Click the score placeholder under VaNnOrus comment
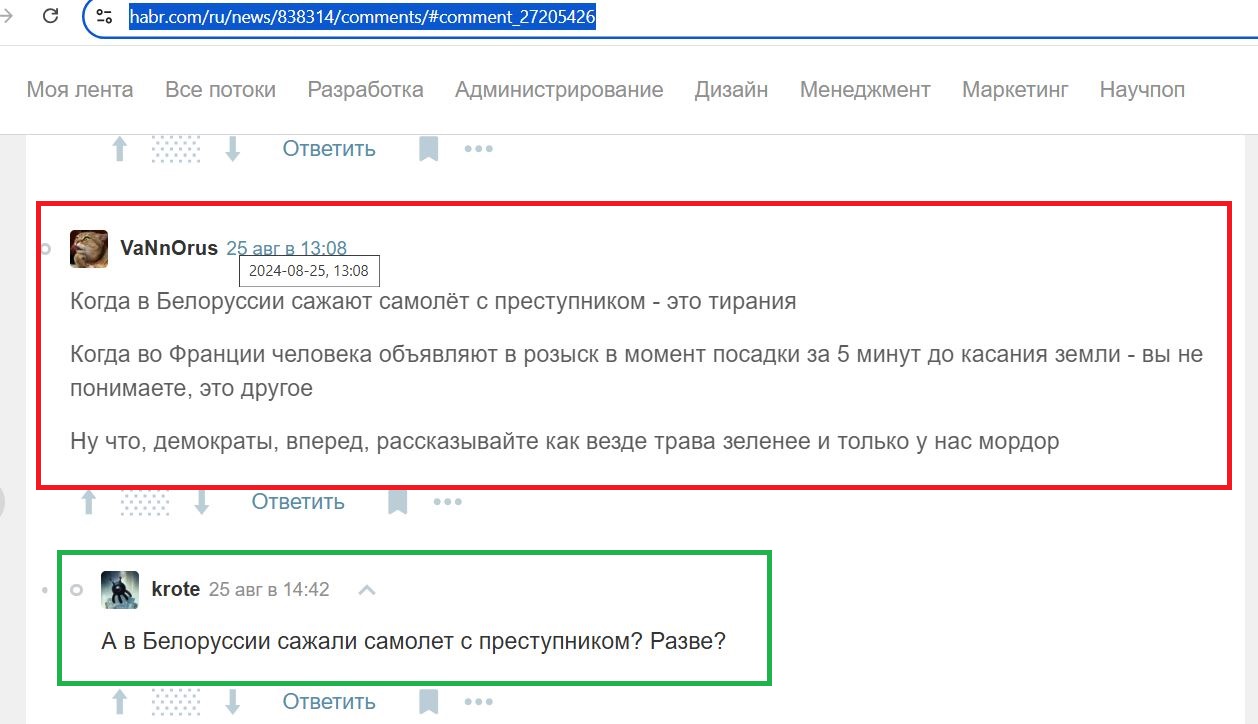1258x724 pixels. point(145,502)
